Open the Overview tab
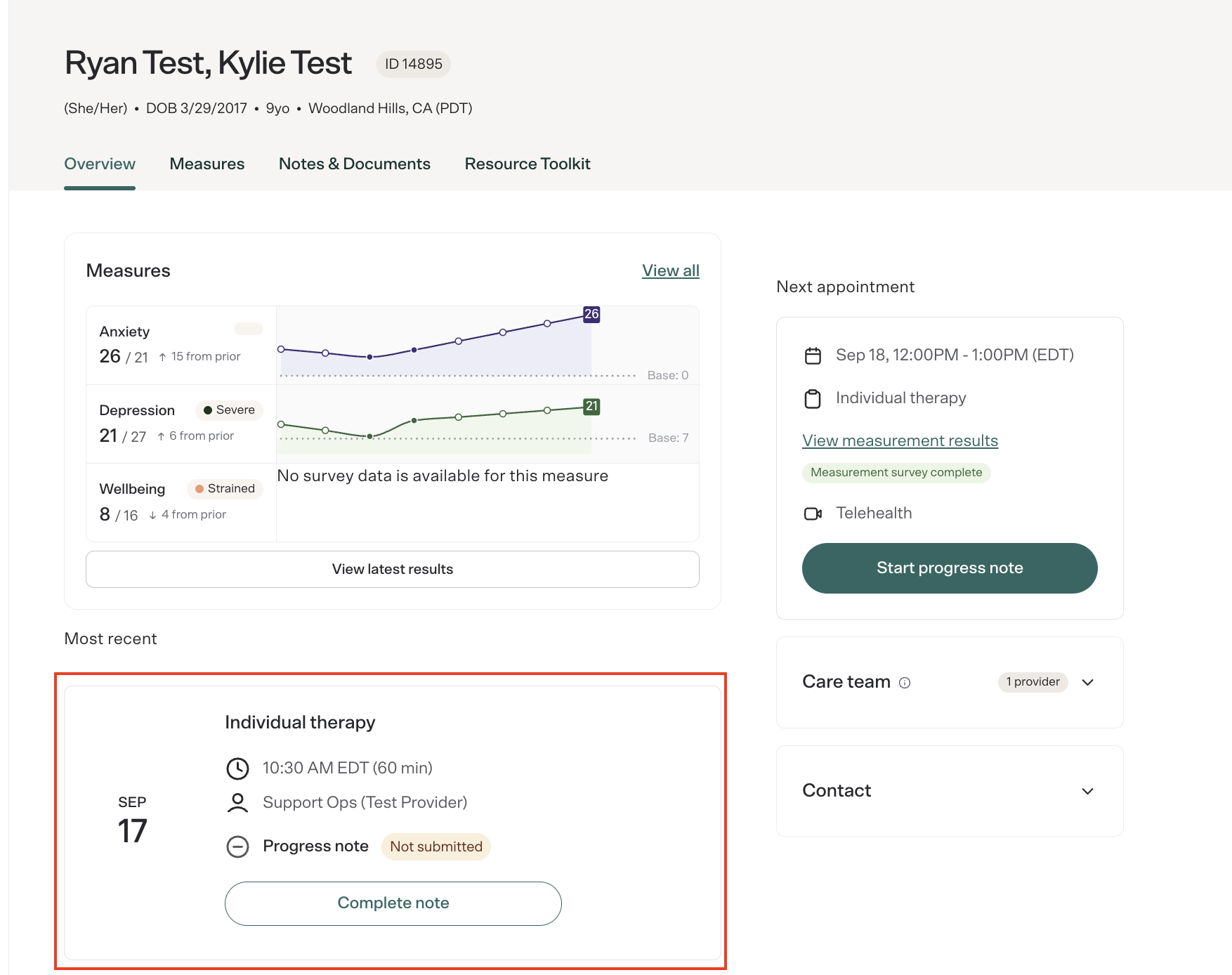 pyautogui.click(x=100, y=164)
